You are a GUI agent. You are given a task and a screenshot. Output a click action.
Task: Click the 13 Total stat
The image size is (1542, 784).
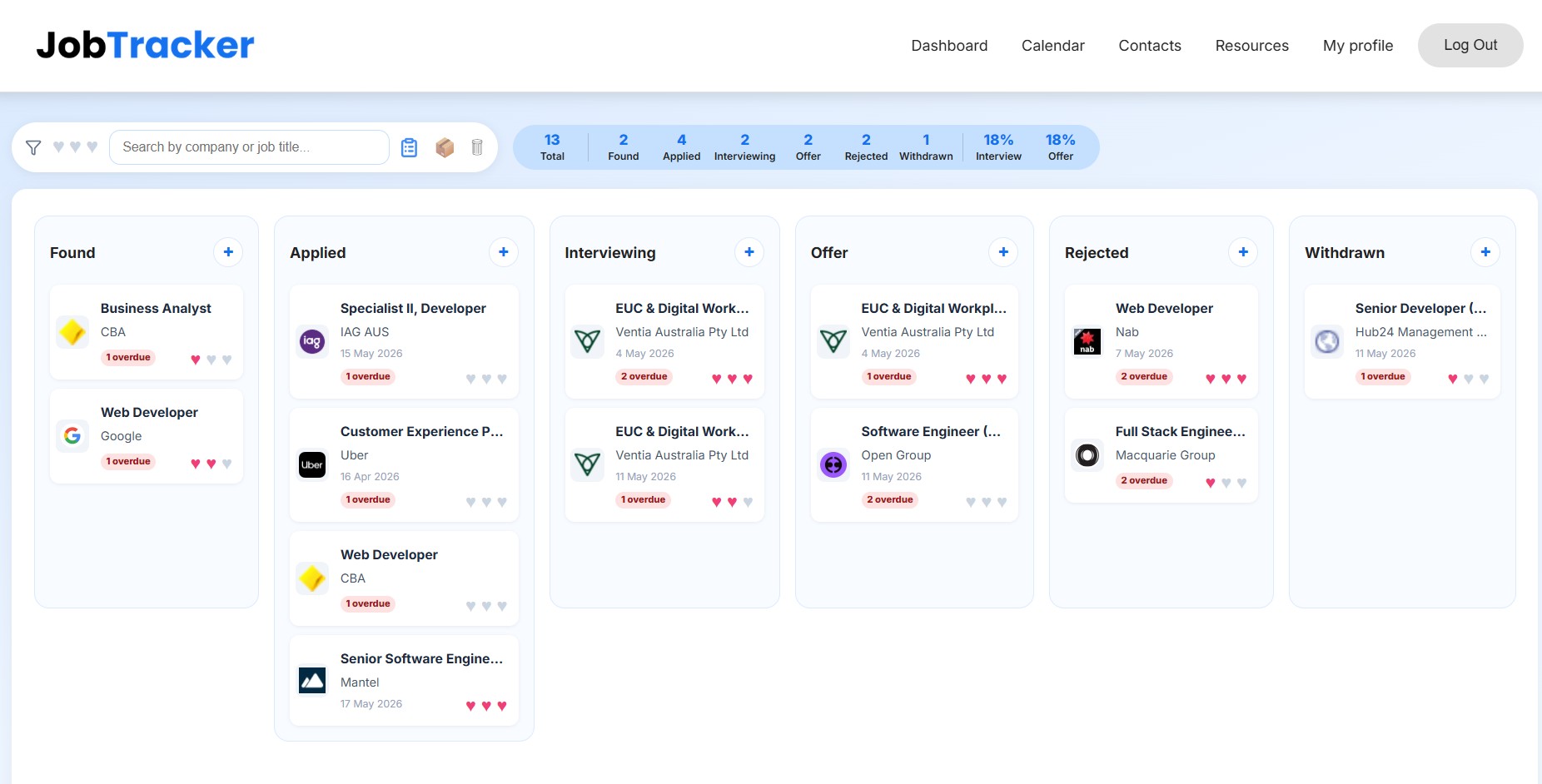(552, 147)
